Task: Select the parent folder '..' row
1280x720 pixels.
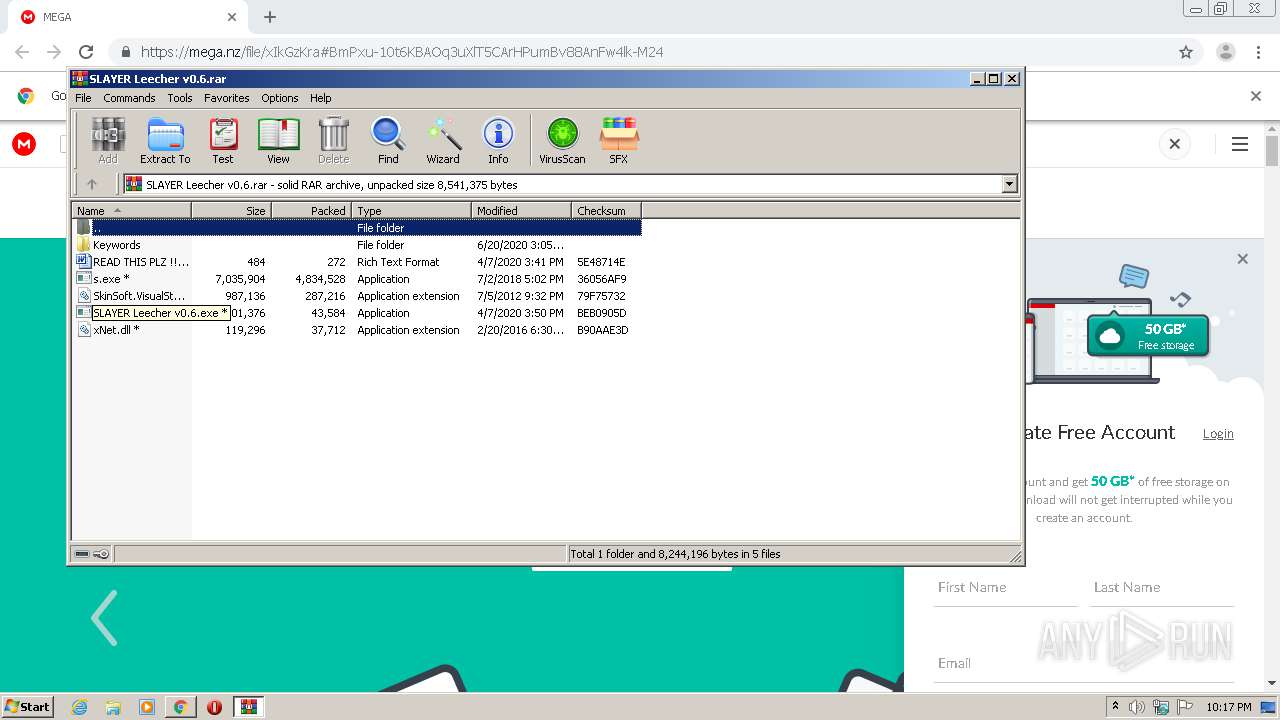Action: 357,228
